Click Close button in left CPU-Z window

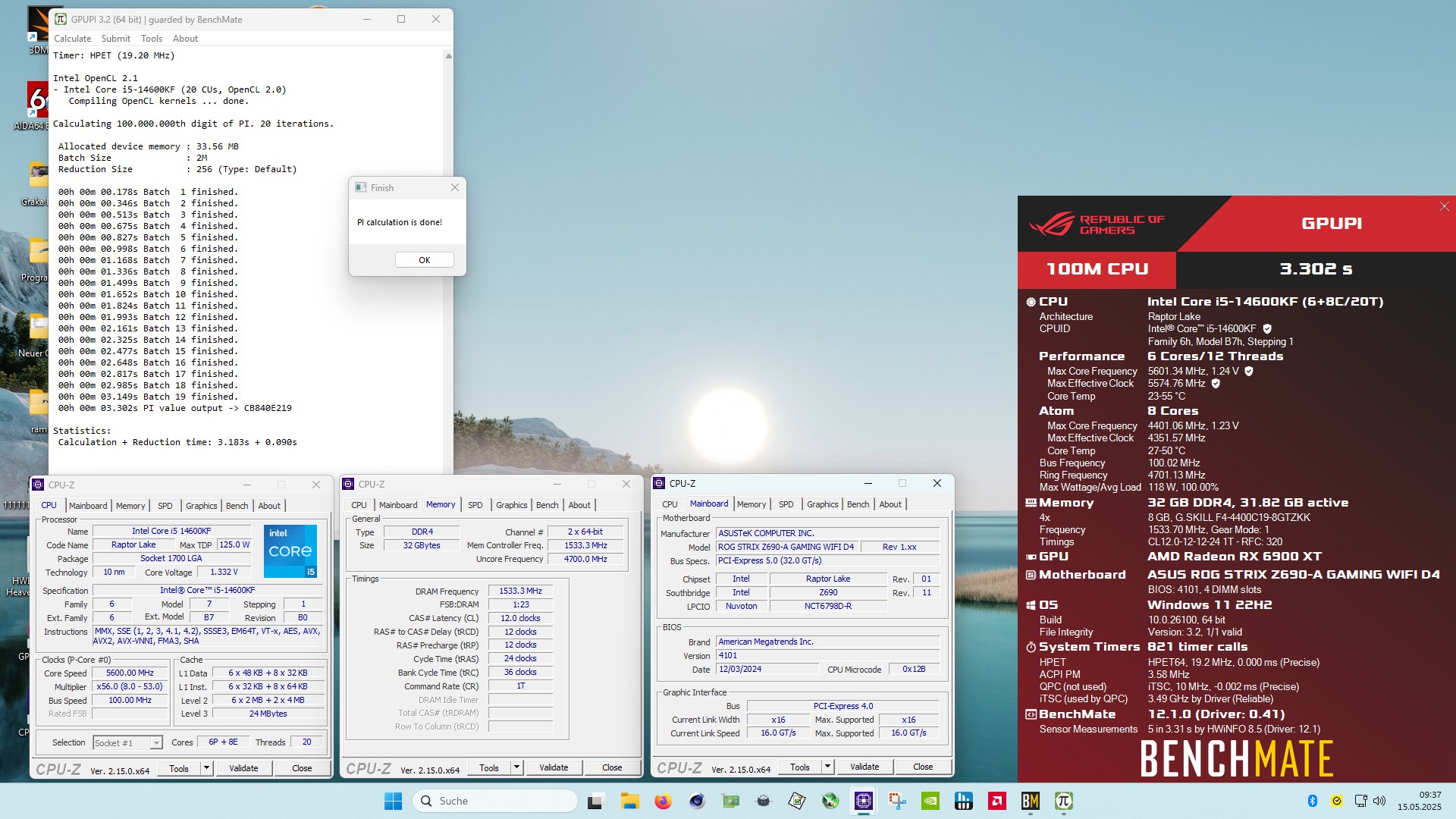[x=302, y=768]
